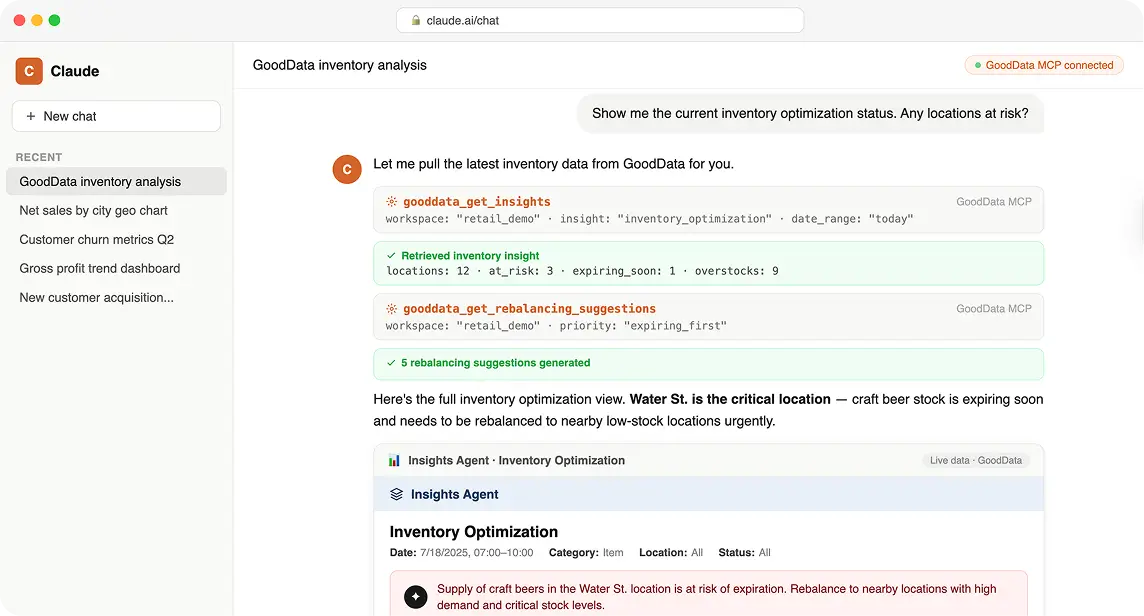This screenshot has height=616, width=1144.
Task: Click the 5 rebalancing suggestions generated result
Action: (x=708, y=363)
